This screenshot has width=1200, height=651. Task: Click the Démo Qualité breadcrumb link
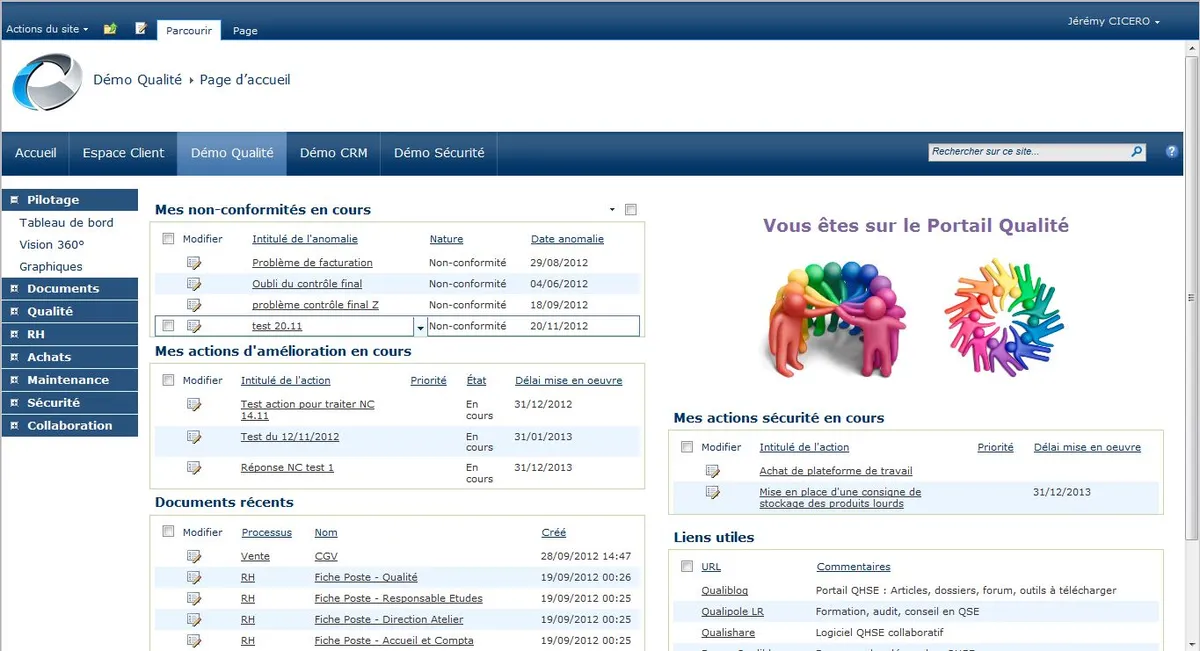tap(138, 80)
